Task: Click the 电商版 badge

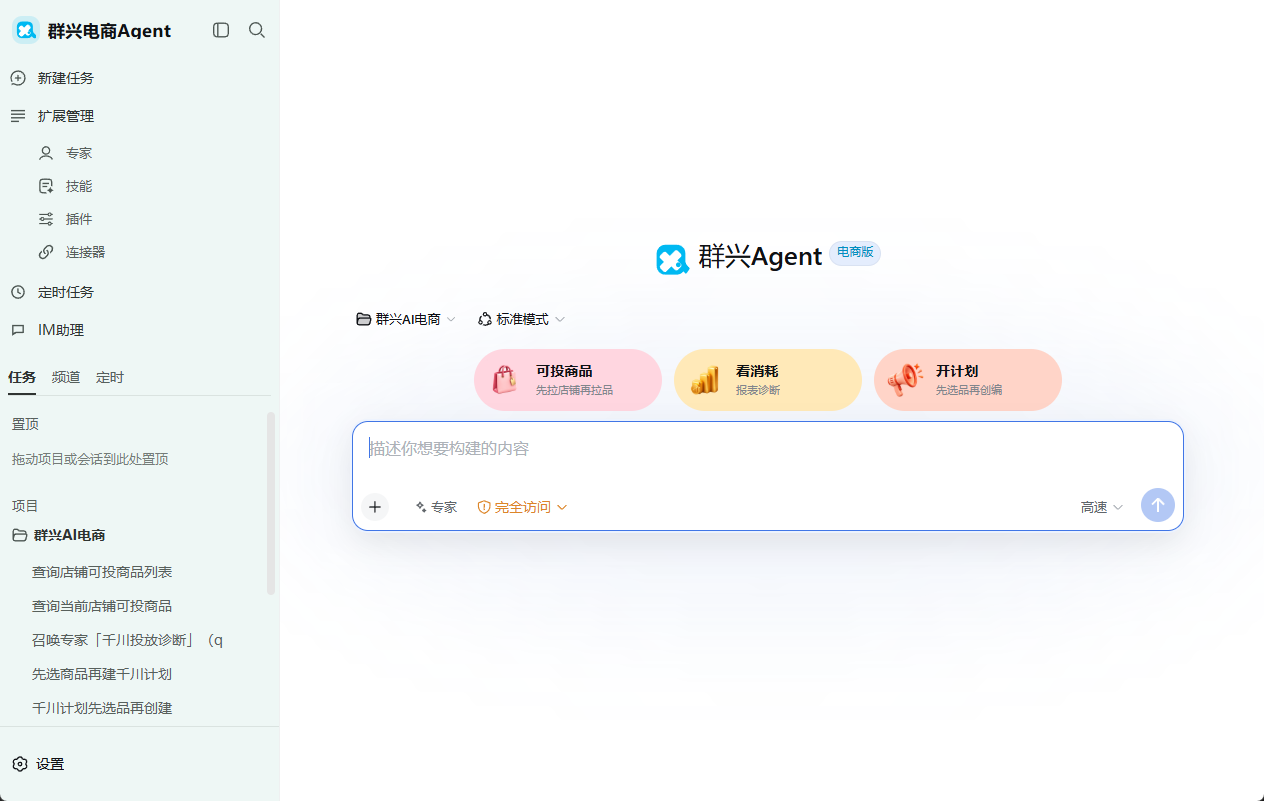Action: point(855,253)
